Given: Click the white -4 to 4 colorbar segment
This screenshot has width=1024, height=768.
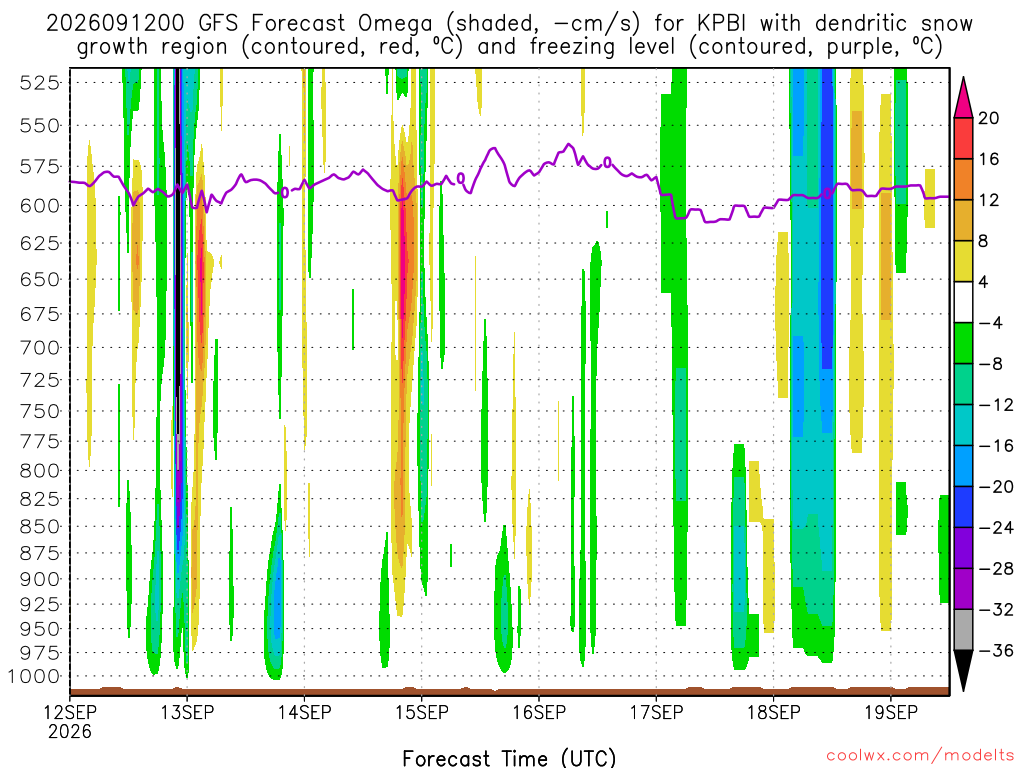Looking at the screenshot, I should point(963,302).
